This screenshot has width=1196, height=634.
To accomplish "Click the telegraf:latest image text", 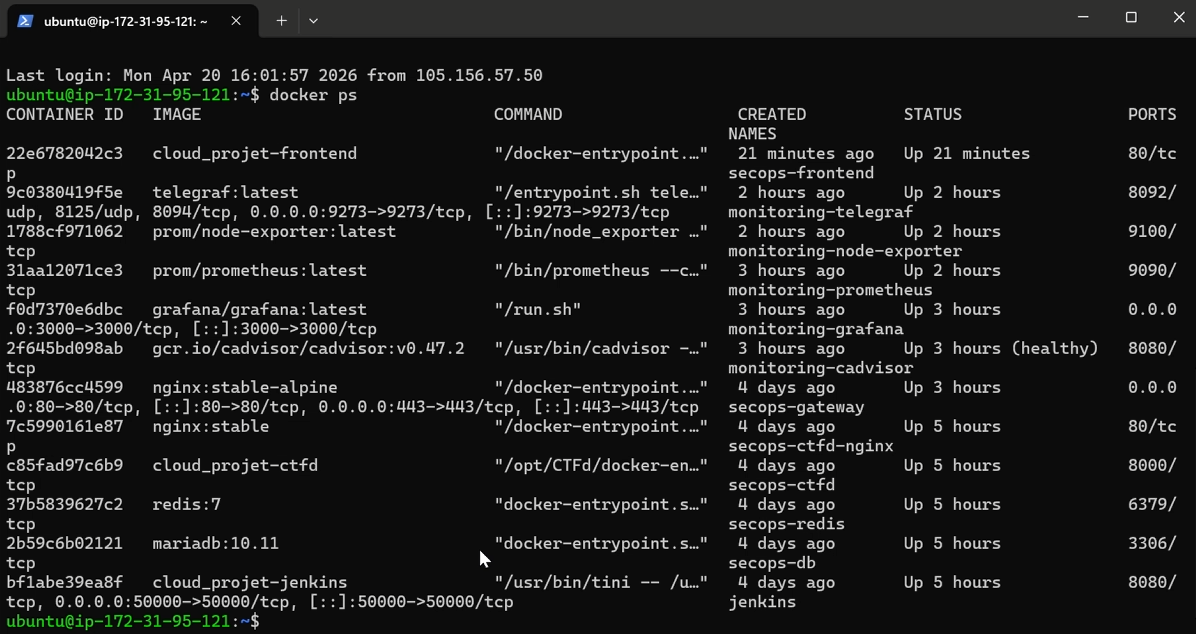I will 225,192.
